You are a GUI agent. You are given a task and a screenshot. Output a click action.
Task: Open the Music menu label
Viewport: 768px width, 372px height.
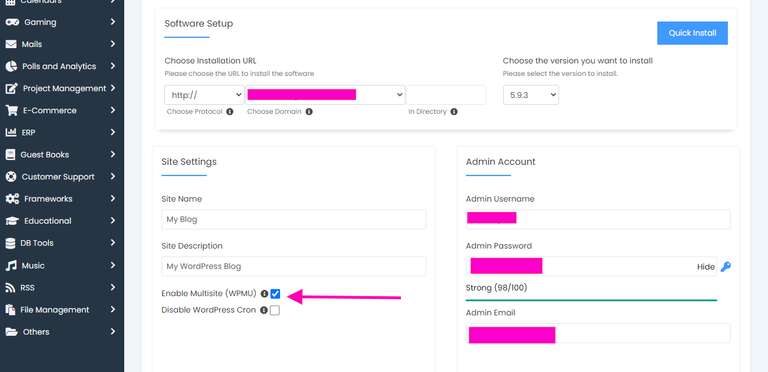[x=33, y=265]
